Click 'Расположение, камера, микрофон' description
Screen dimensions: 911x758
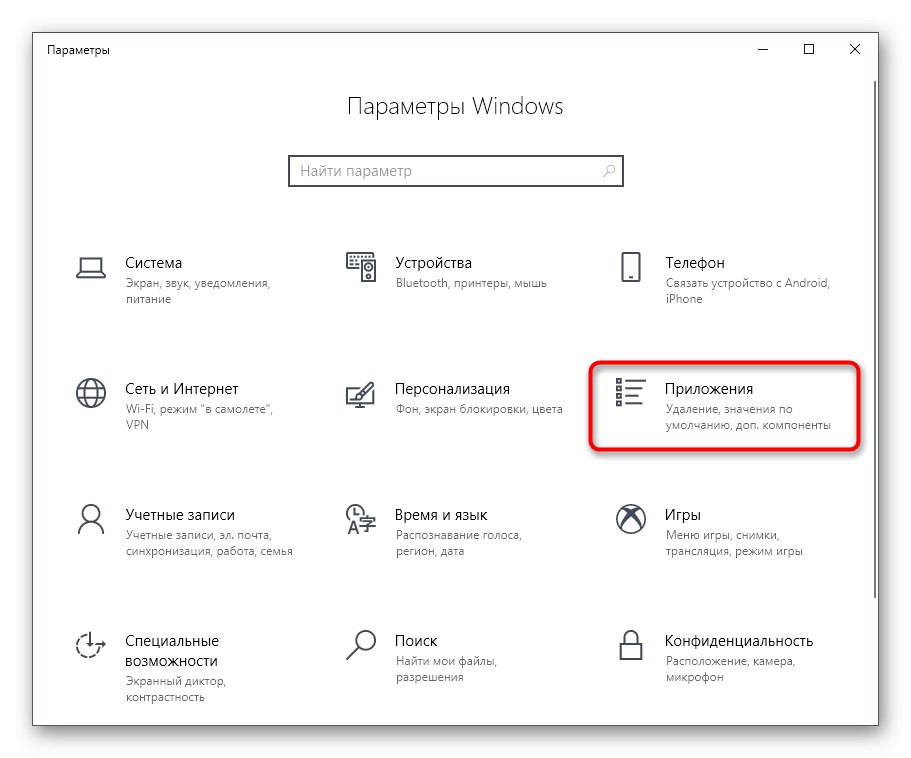tap(730, 669)
